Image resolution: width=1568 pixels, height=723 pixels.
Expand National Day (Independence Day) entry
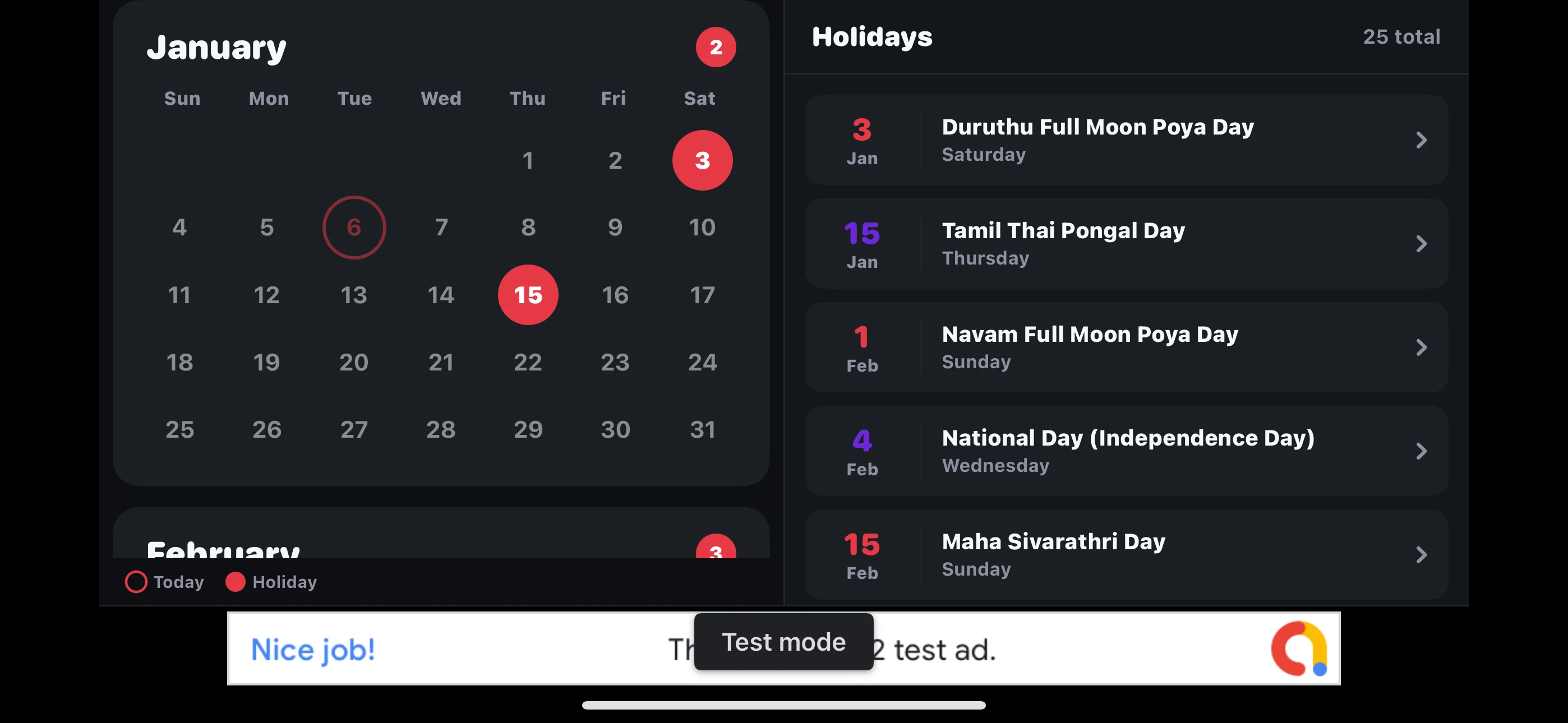point(1126,451)
